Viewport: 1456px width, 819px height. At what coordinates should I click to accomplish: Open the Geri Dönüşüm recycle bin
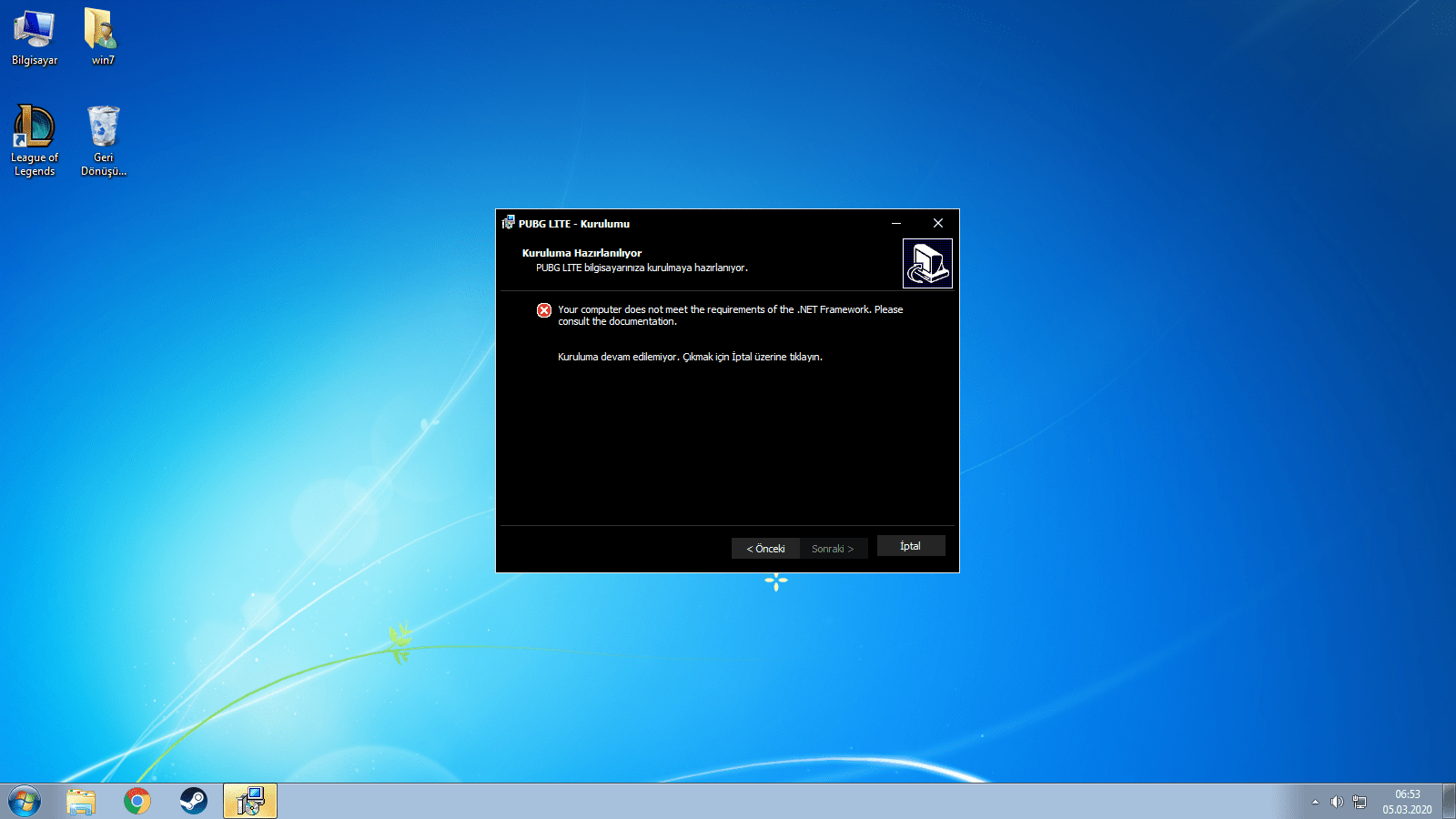click(x=103, y=140)
